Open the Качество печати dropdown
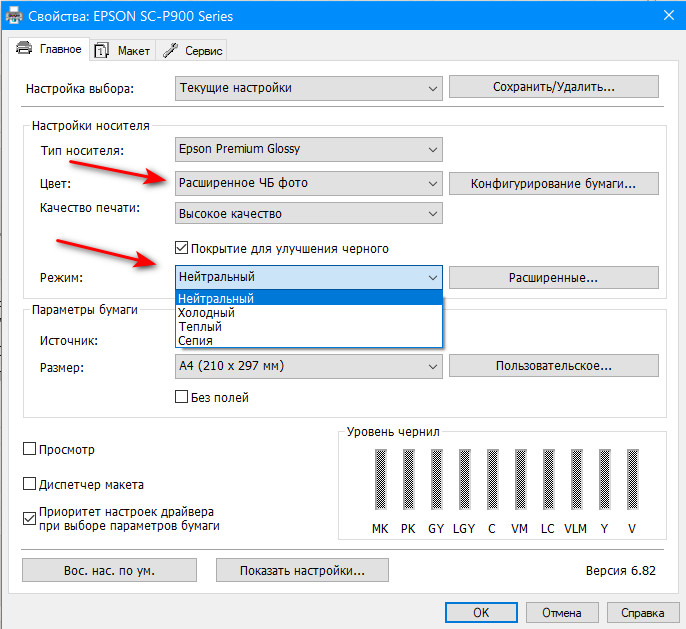This screenshot has width=686, height=629. tap(308, 213)
